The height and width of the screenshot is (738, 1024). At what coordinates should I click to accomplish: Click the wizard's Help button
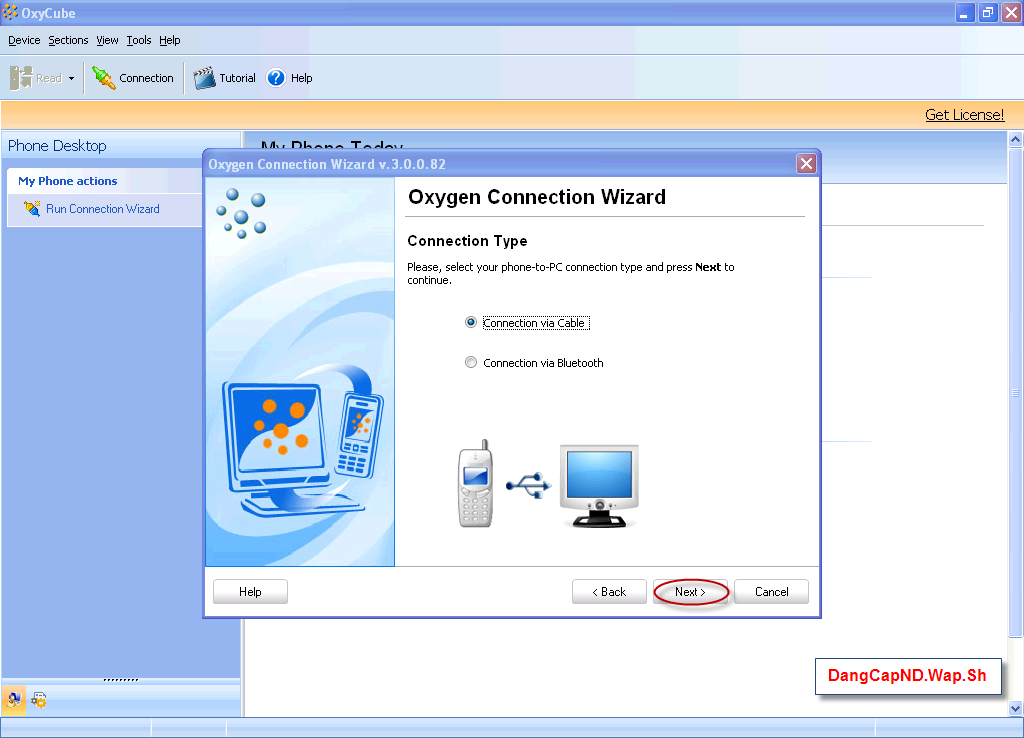point(250,592)
